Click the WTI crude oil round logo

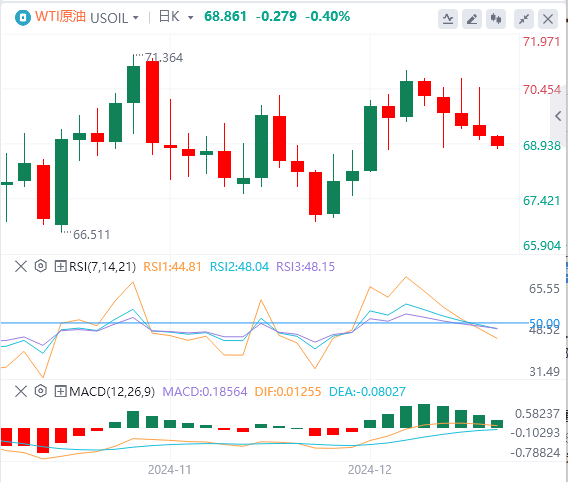point(23,17)
